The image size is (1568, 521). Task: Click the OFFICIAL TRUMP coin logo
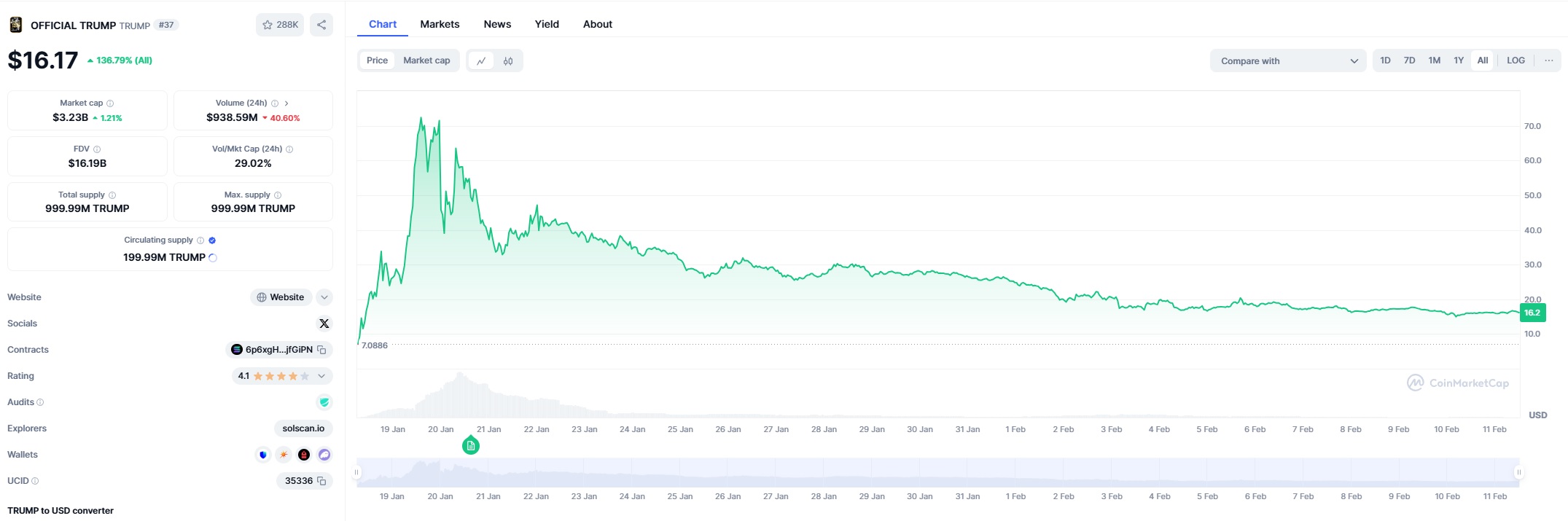point(15,25)
